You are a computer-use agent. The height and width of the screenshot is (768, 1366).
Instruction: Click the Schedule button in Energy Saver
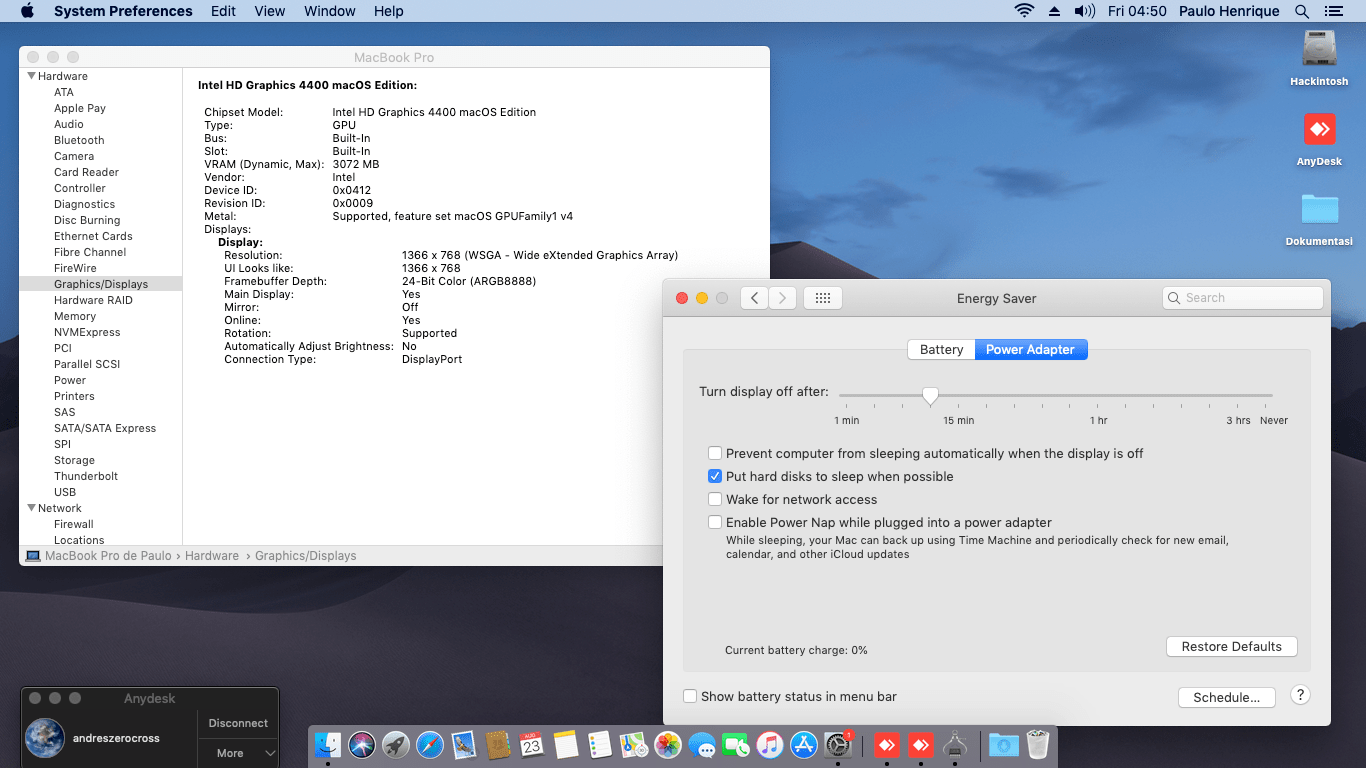coord(1227,697)
